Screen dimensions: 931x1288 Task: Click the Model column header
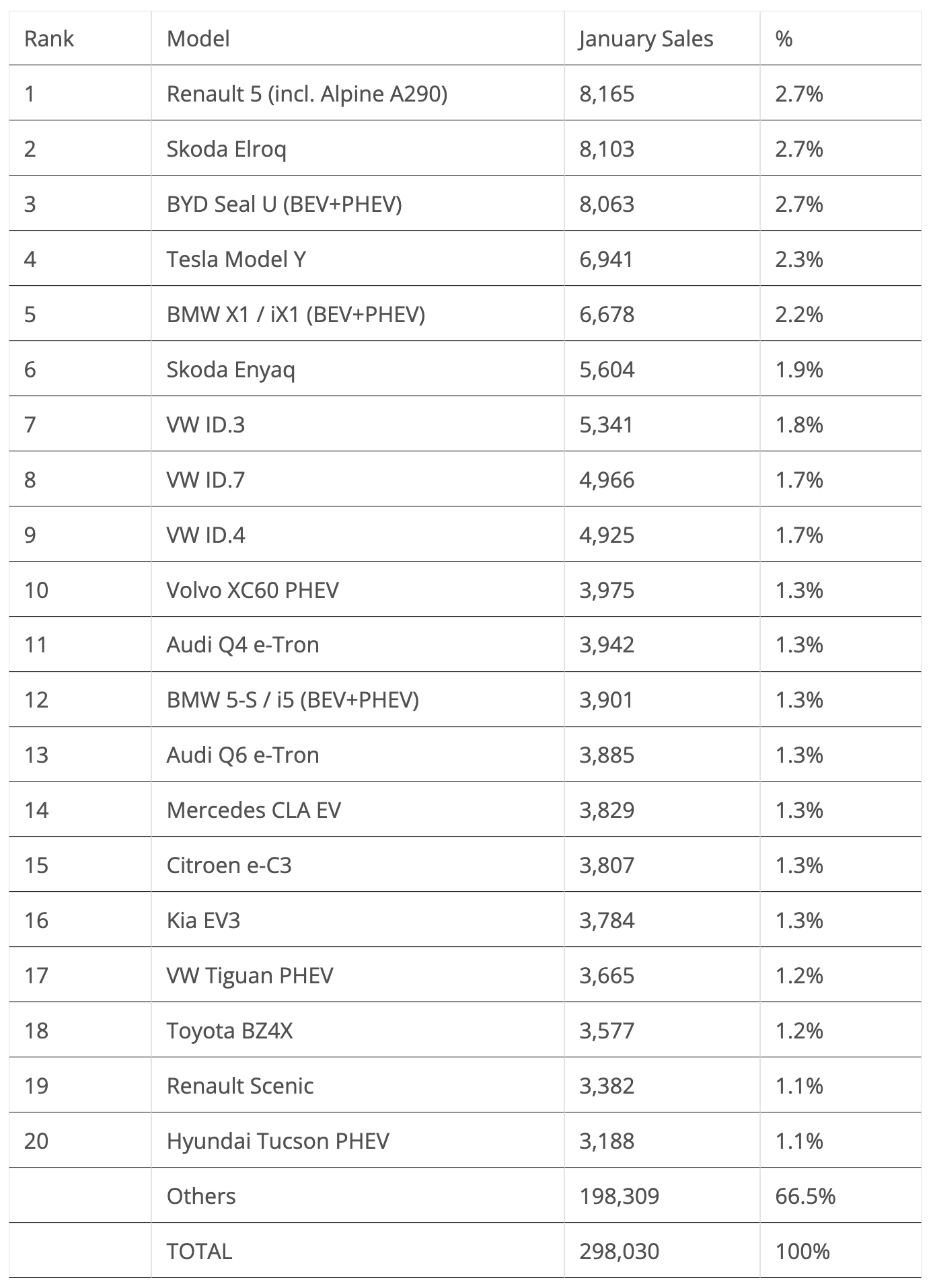coord(198,39)
